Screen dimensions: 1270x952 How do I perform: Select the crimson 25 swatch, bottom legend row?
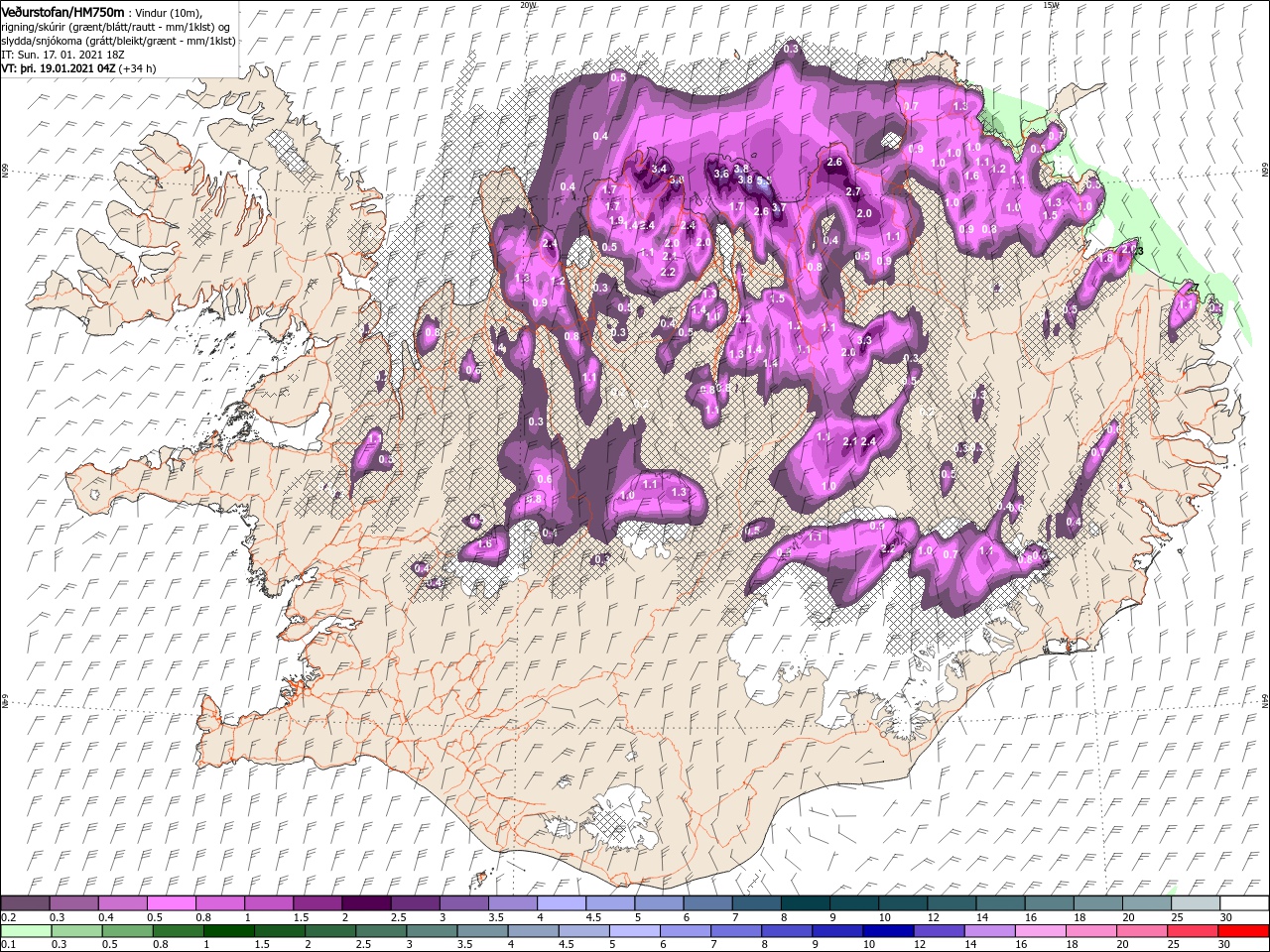[x=1194, y=931]
